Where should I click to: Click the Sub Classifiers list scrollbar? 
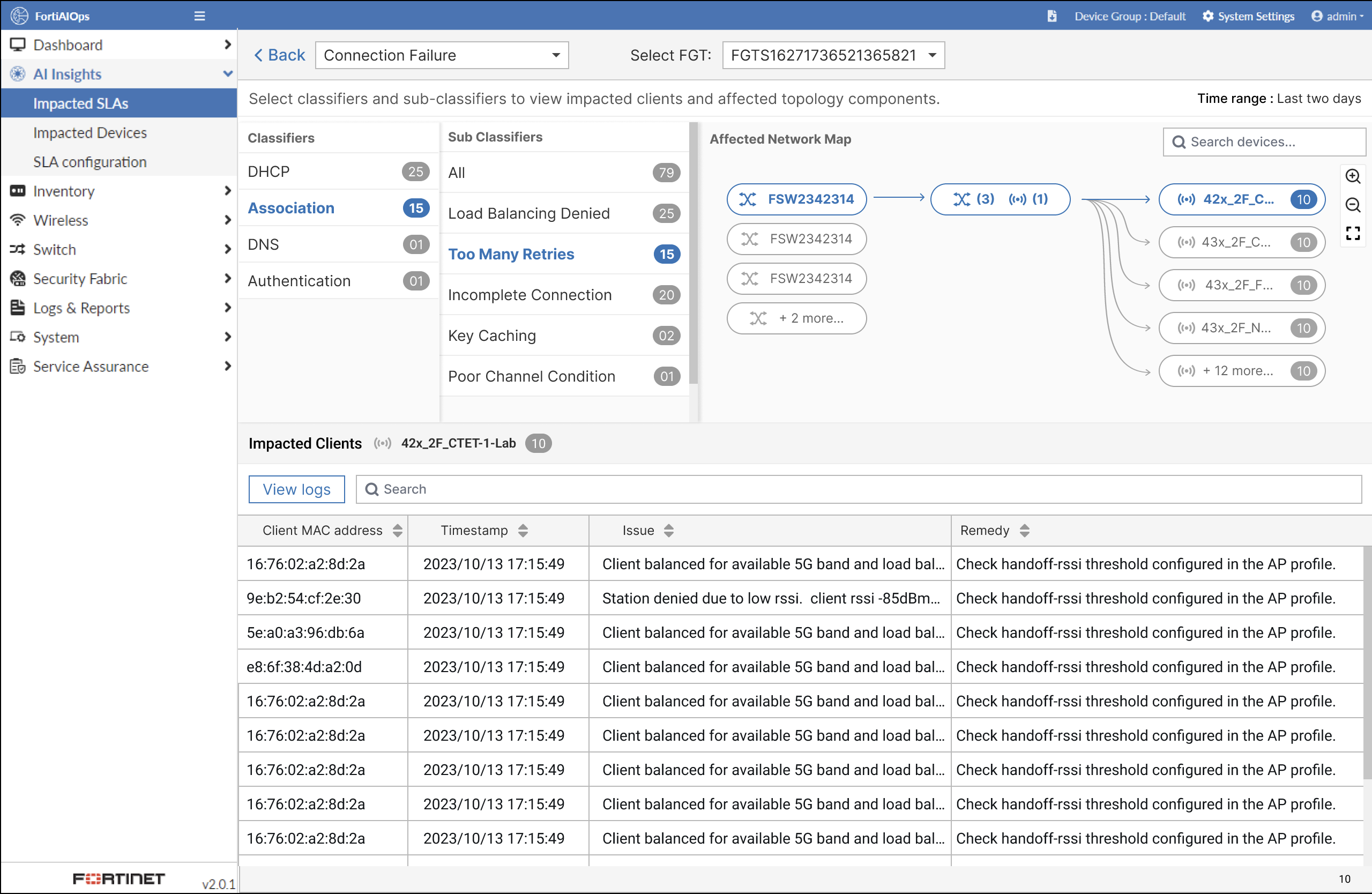(x=693, y=254)
